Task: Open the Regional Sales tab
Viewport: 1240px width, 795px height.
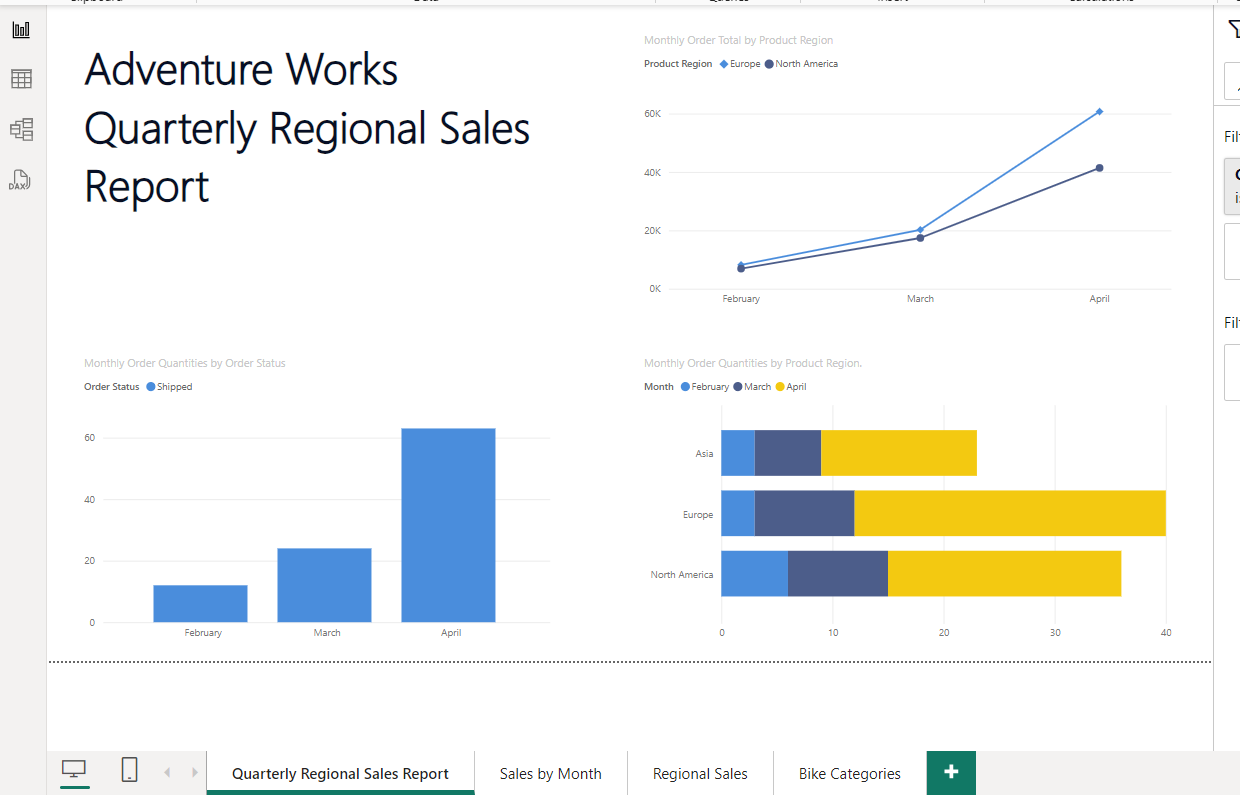Action: pyautogui.click(x=700, y=773)
